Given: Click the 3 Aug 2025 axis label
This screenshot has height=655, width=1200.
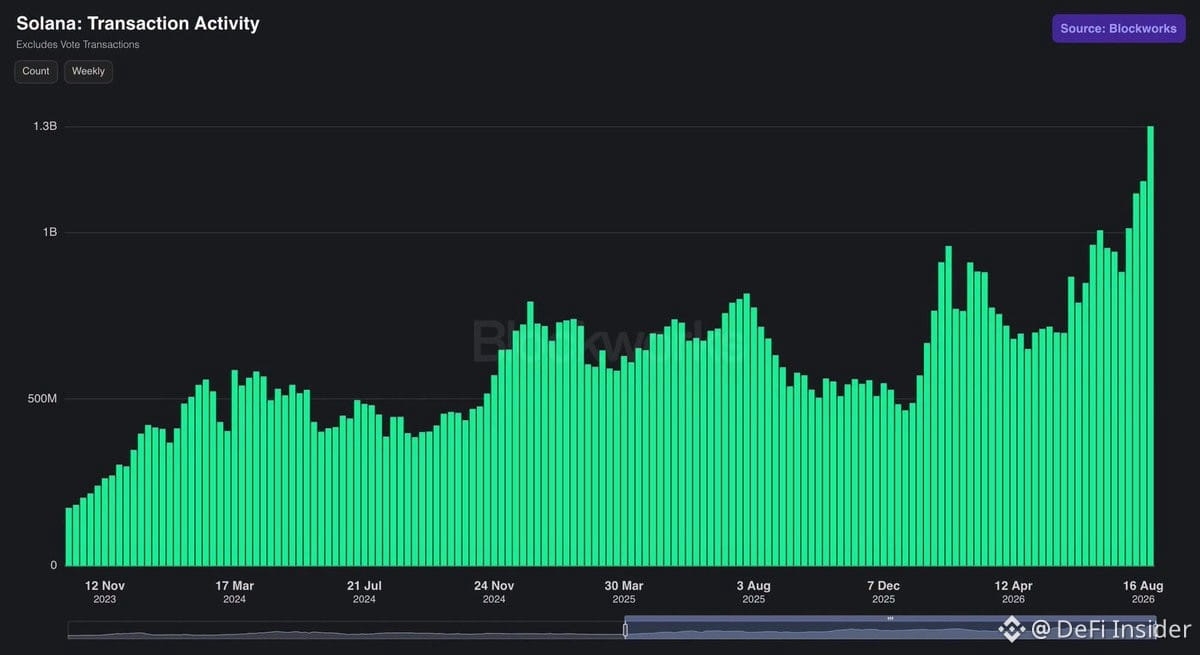Looking at the screenshot, I should coord(754,592).
